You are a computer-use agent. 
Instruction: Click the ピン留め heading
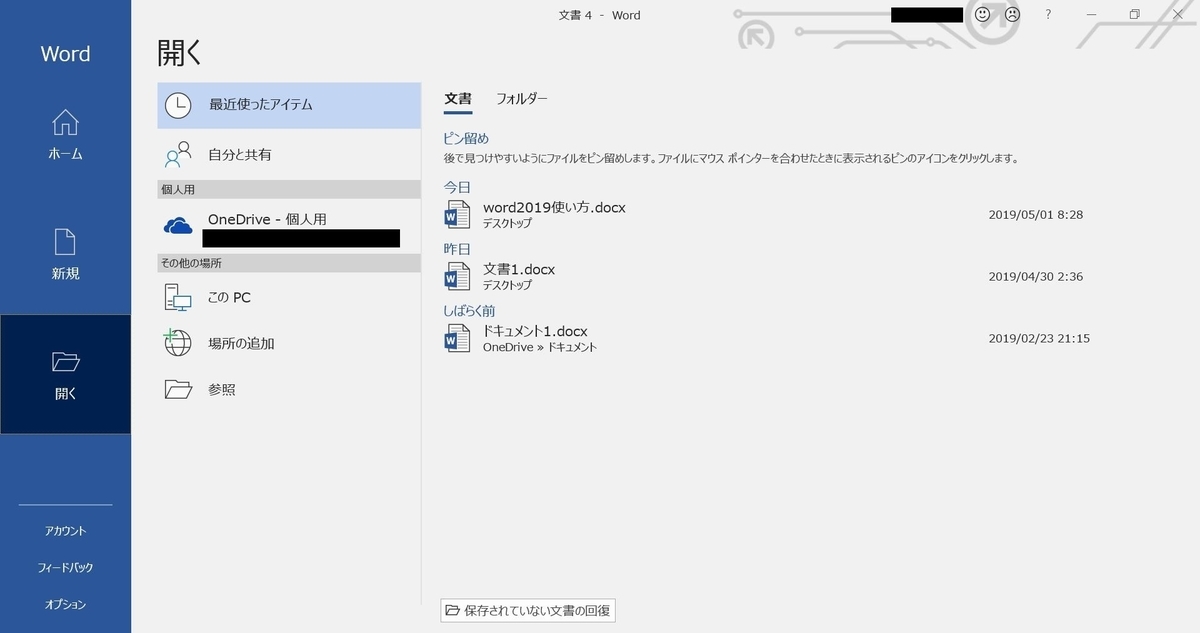point(466,138)
